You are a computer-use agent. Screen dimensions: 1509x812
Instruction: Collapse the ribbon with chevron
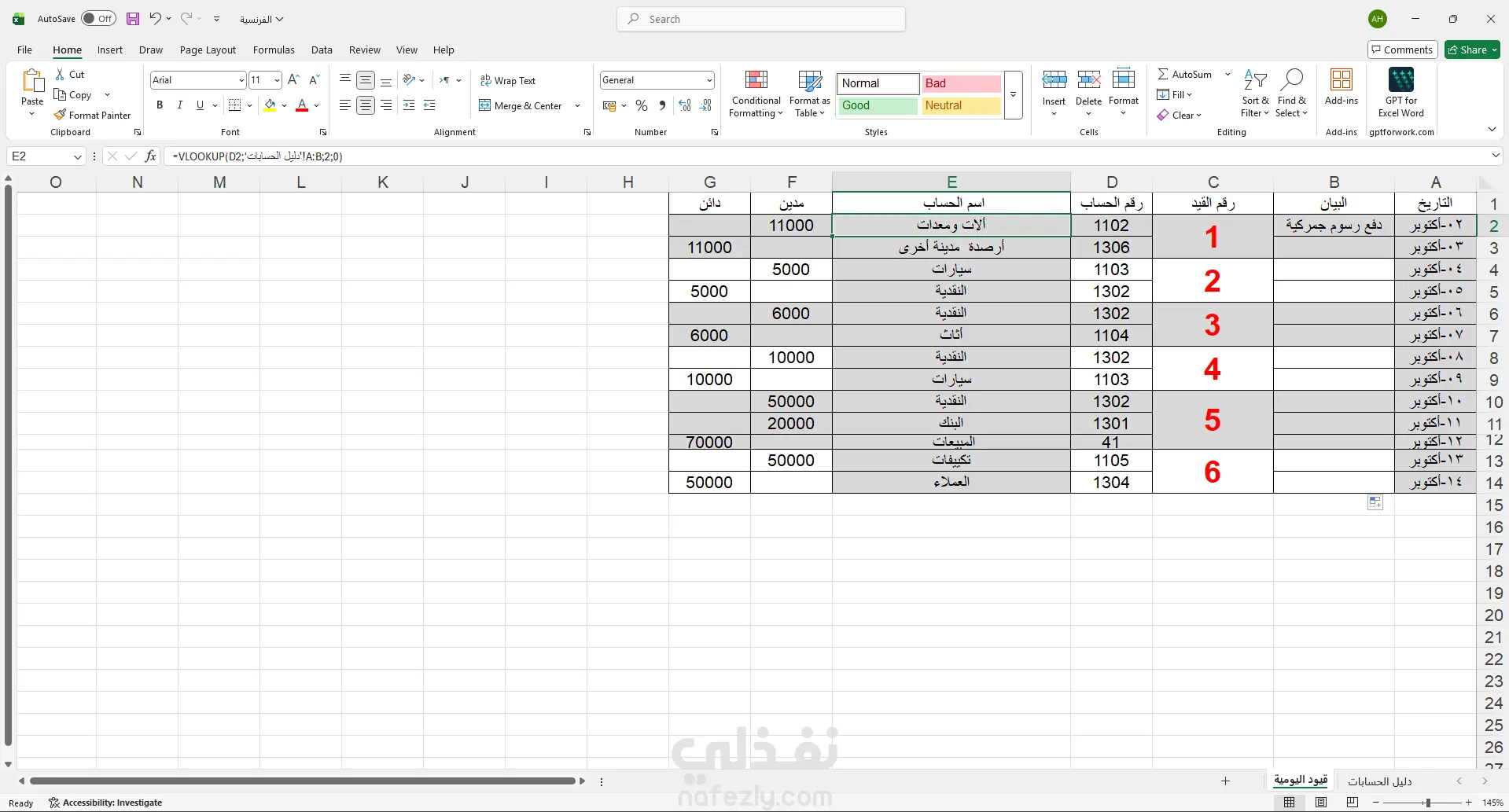pyautogui.click(x=1492, y=129)
